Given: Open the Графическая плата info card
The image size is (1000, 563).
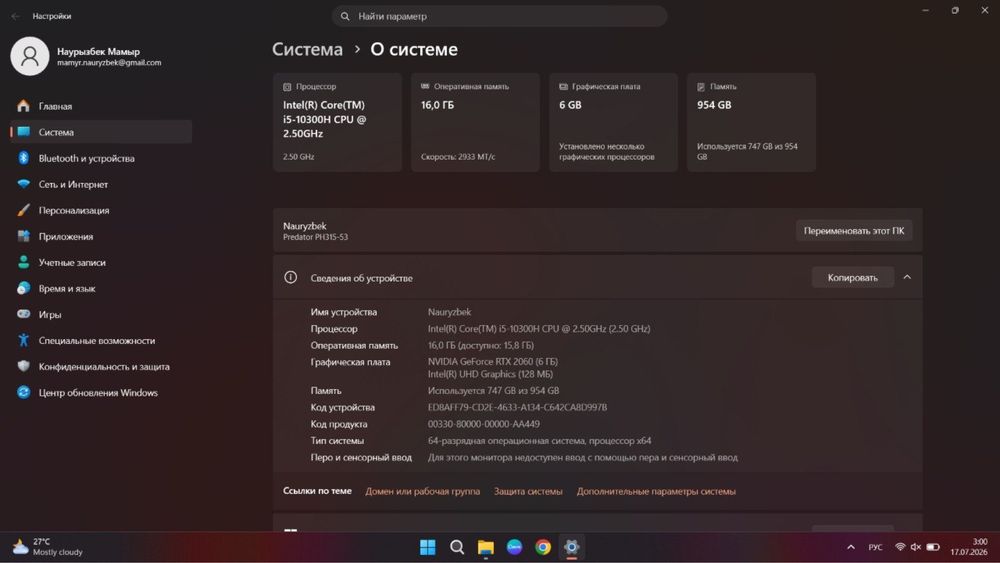Looking at the screenshot, I should tap(613, 122).
